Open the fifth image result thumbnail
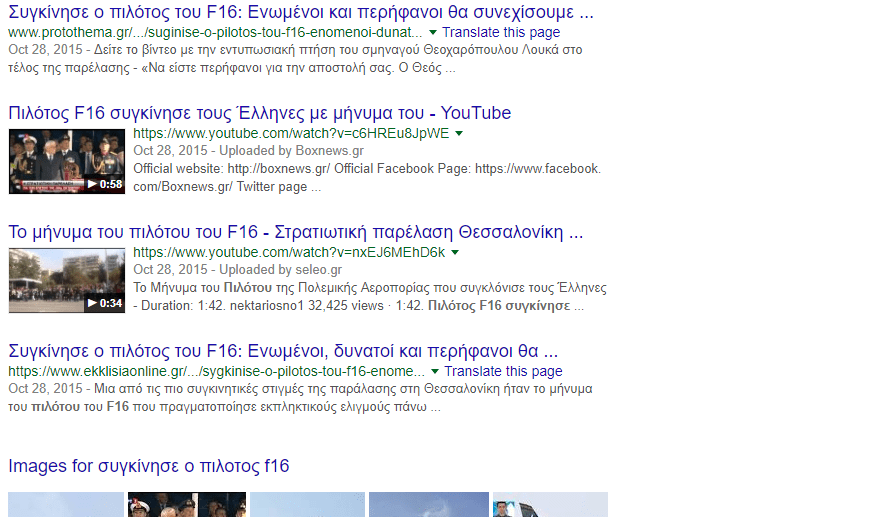870x517 pixels. (x=550, y=504)
